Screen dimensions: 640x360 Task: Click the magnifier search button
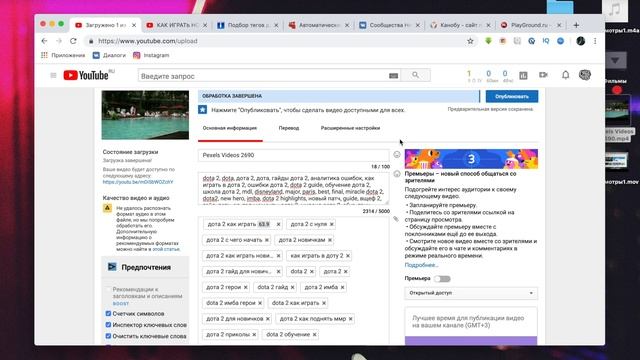point(415,76)
